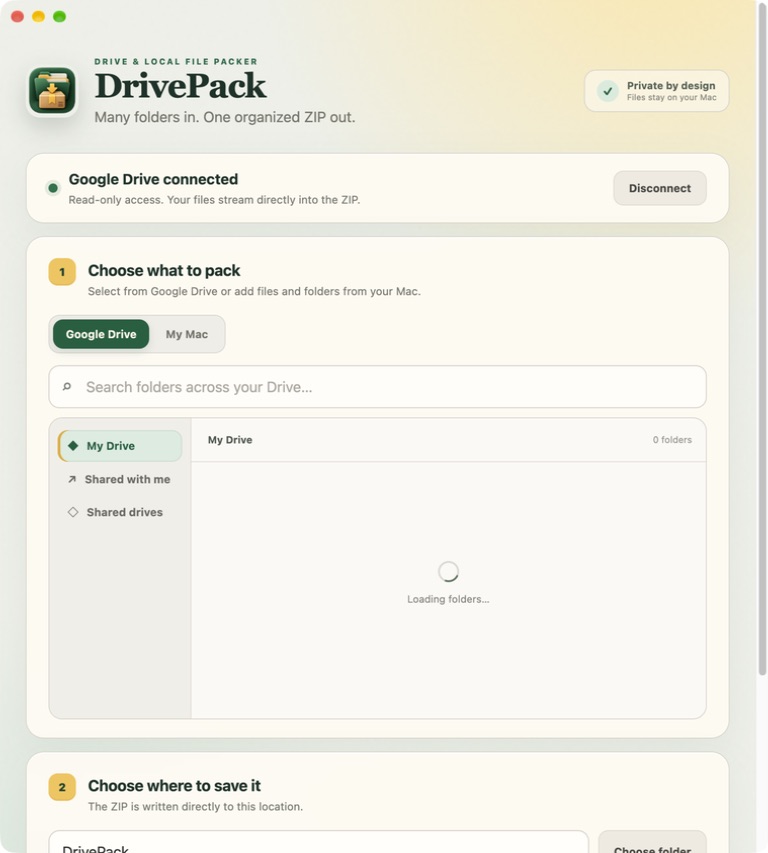
Task: Click the Many folders in. One organized ZIP out. tagline
Action: click(x=225, y=117)
